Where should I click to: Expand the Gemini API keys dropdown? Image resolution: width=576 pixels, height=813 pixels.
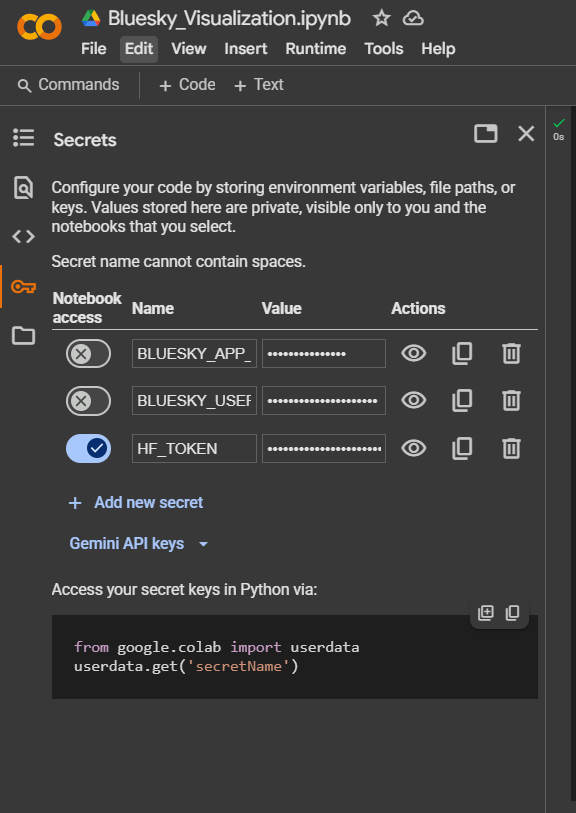coord(138,543)
